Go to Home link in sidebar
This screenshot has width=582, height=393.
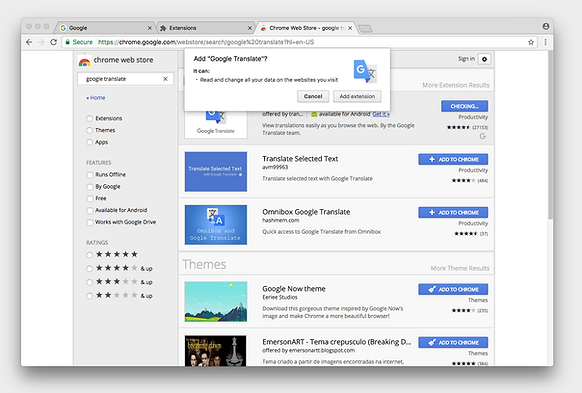click(x=96, y=98)
